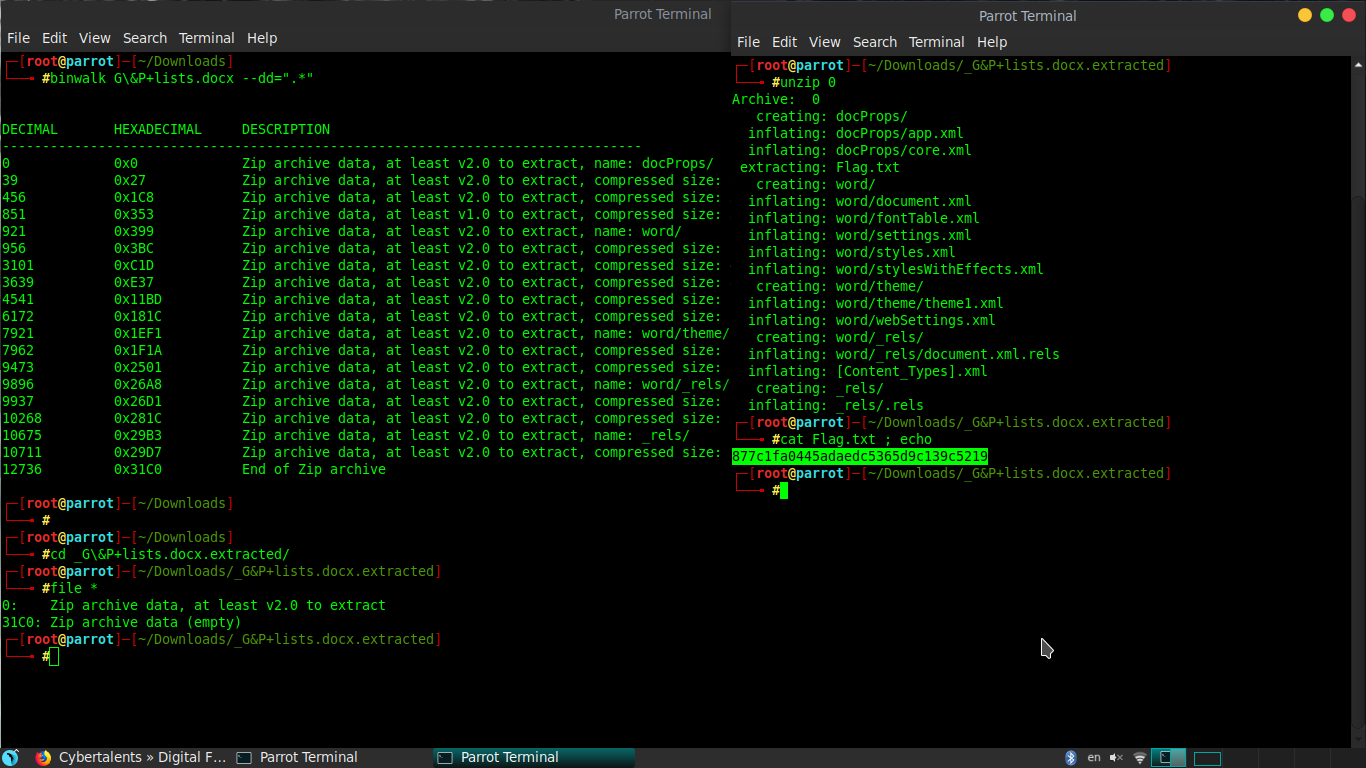Click the green highlighted flag hash text

pyautogui.click(x=860, y=455)
